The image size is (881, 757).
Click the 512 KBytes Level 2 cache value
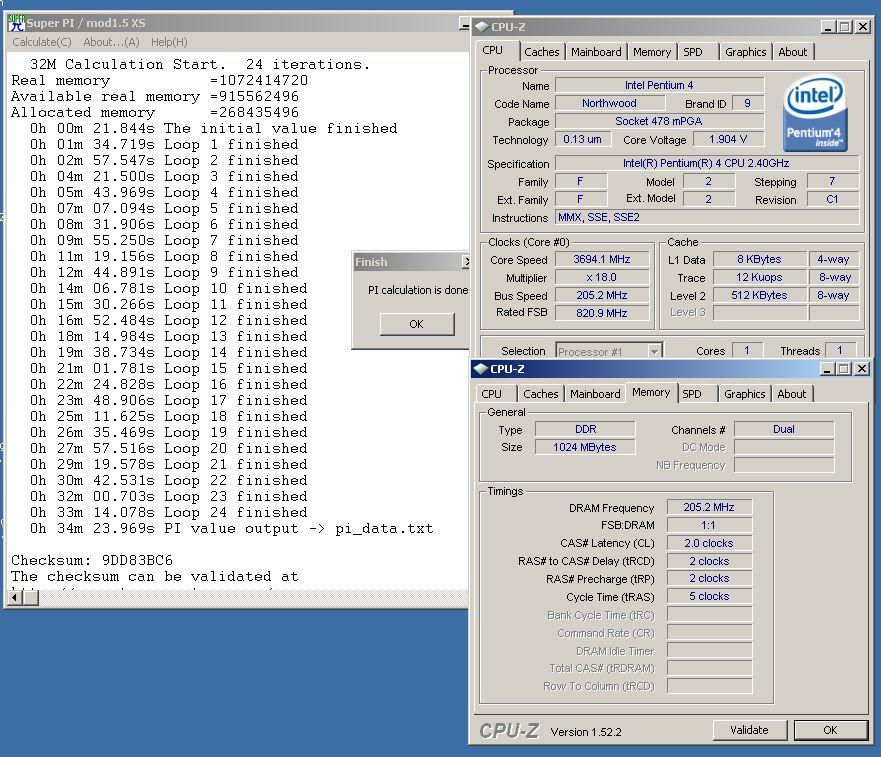coord(760,296)
